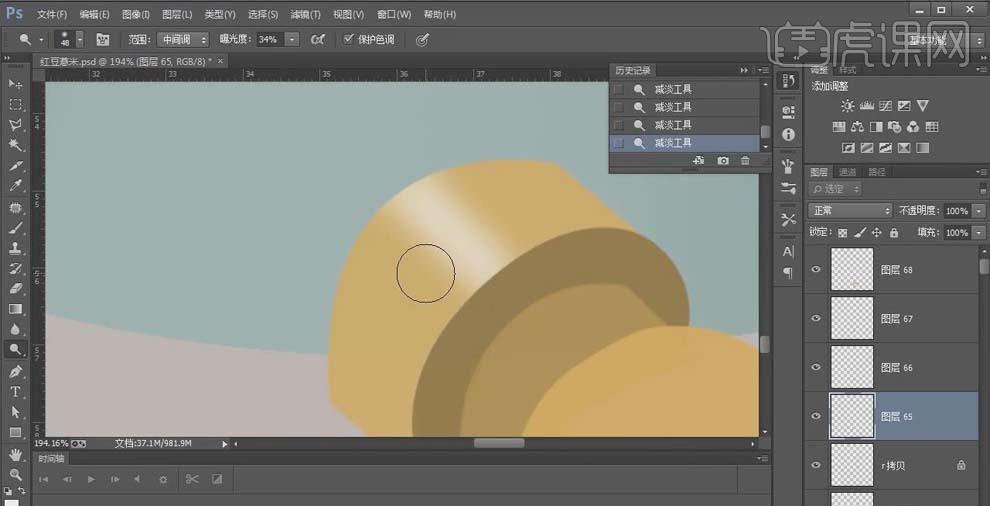
Task: Select the Move tool
Action: tap(16, 84)
